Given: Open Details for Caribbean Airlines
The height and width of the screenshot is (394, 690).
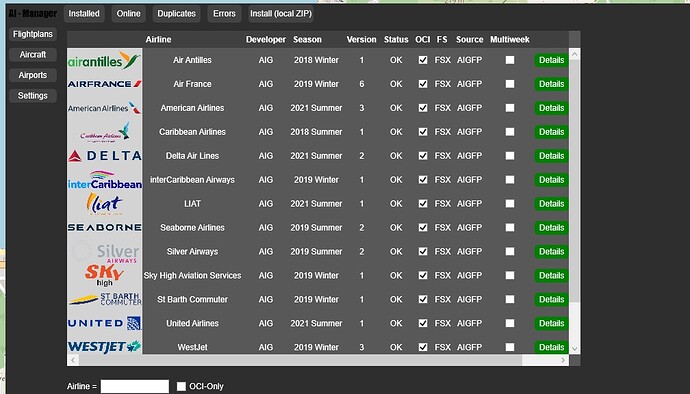Looking at the screenshot, I should pyautogui.click(x=551, y=132).
